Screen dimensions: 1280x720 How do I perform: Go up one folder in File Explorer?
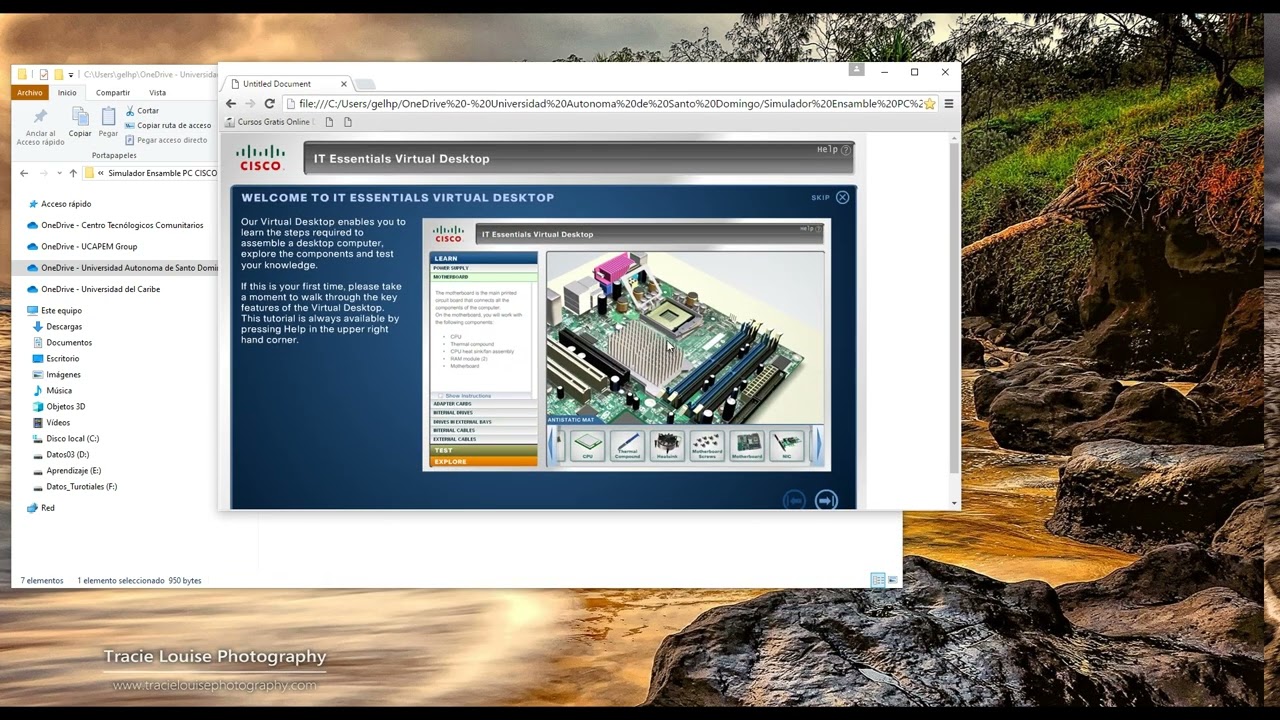(x=73, y=173)
